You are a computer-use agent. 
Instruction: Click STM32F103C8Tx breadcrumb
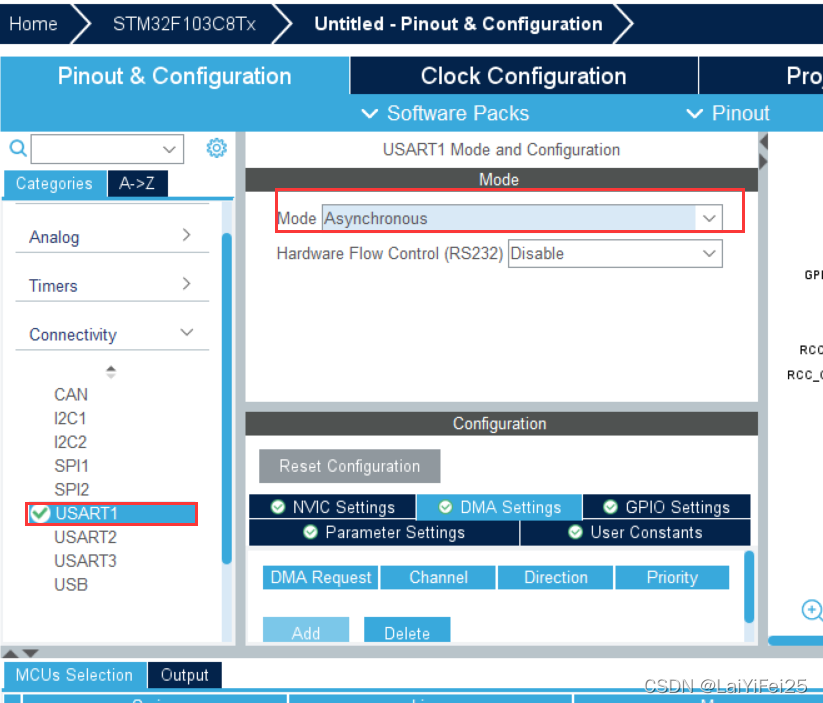(x=184, y=24)
